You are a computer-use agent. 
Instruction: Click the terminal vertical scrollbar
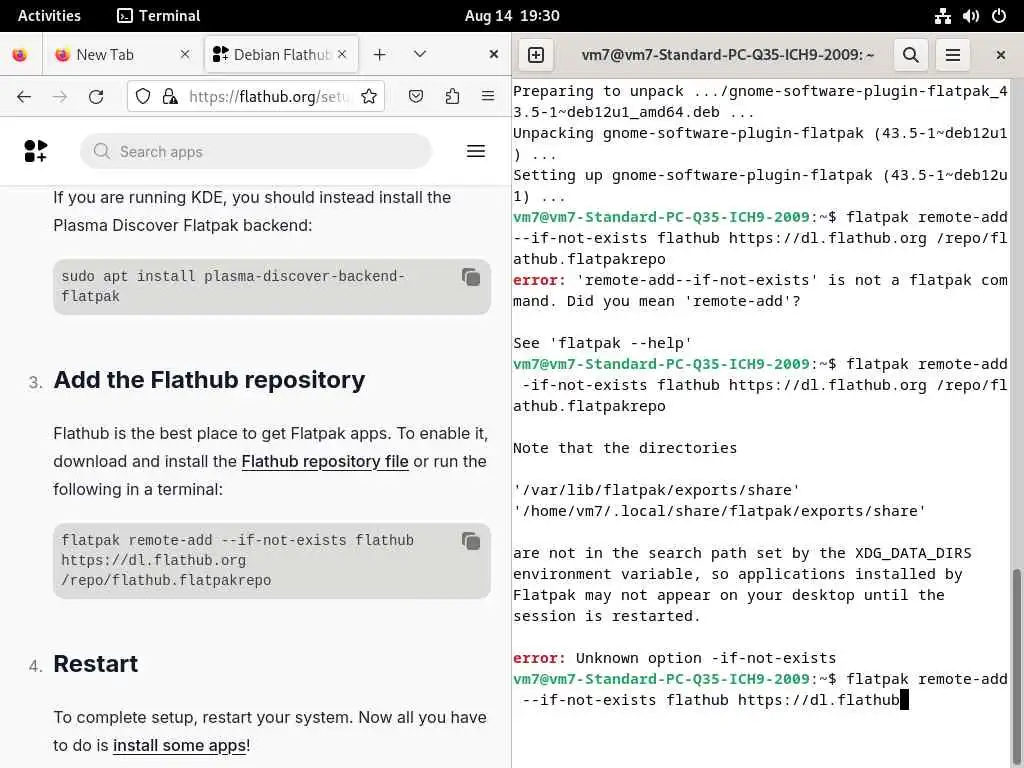(x=1016, y=666)
